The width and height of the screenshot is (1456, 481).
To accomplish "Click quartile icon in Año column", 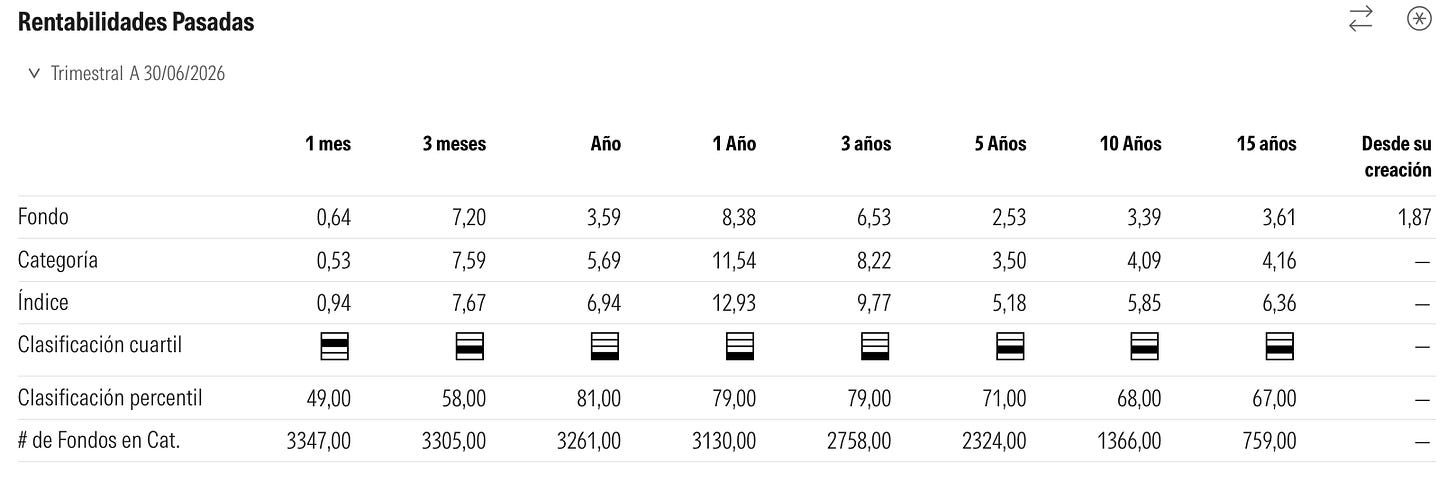I will click(x=606, y=346).
